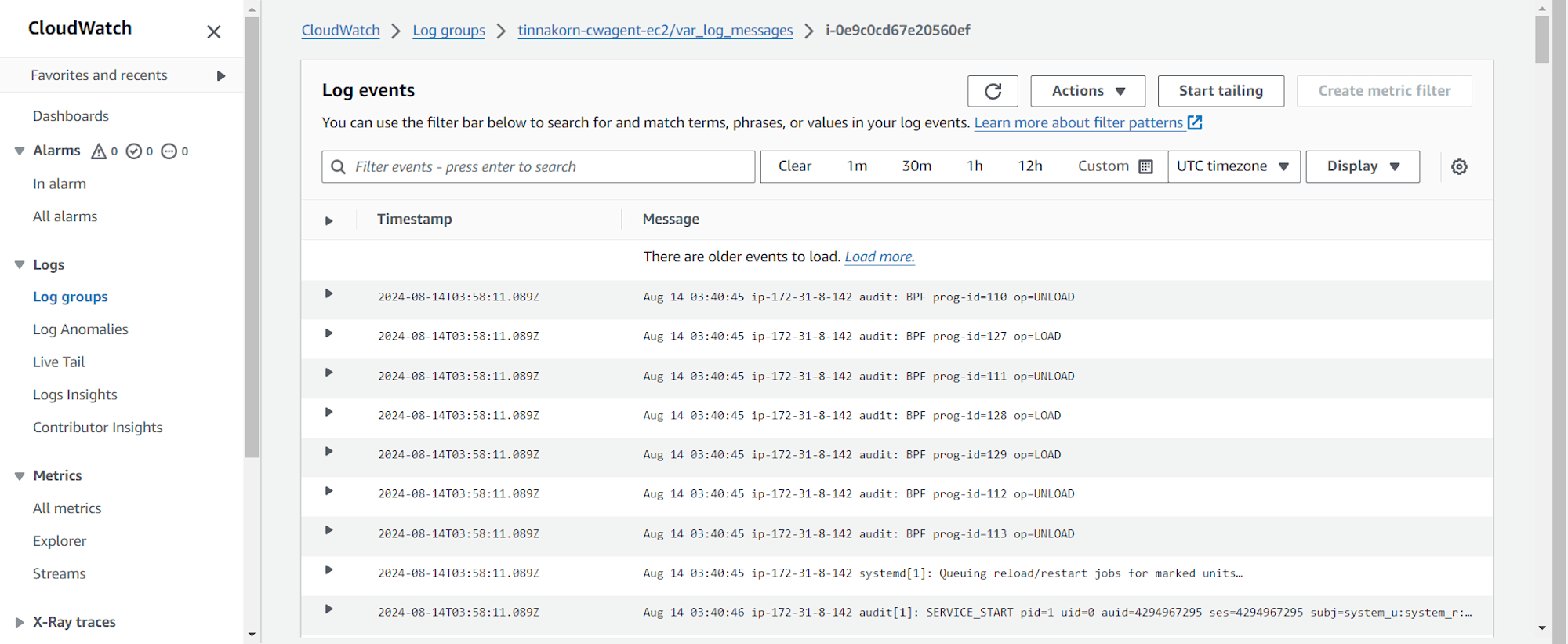Select the 12h time range
The image size is (1568, 644).
tap(1030, 166)
